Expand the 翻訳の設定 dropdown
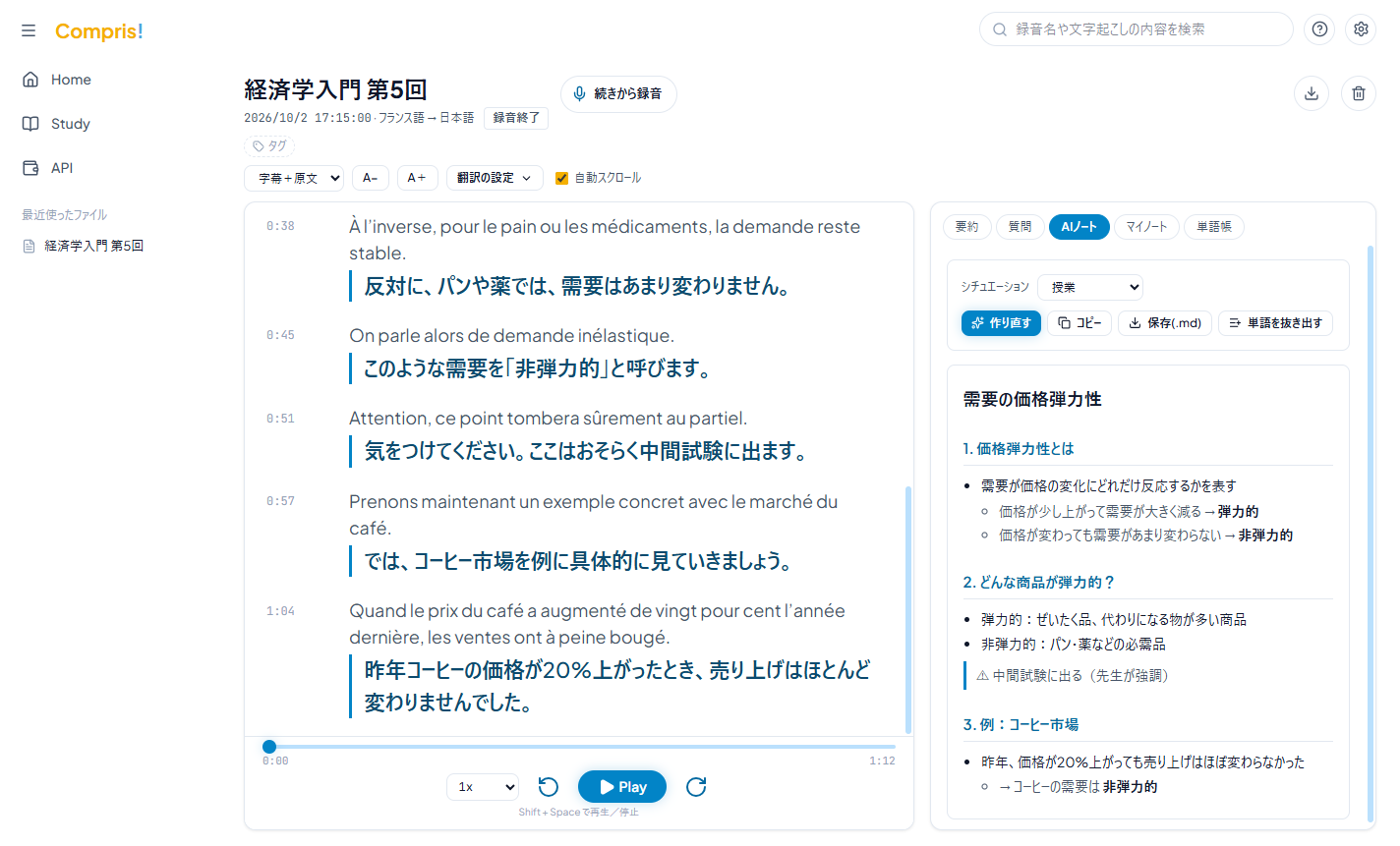The height and width of the screenshot is (846, 1400). [495, 178]
